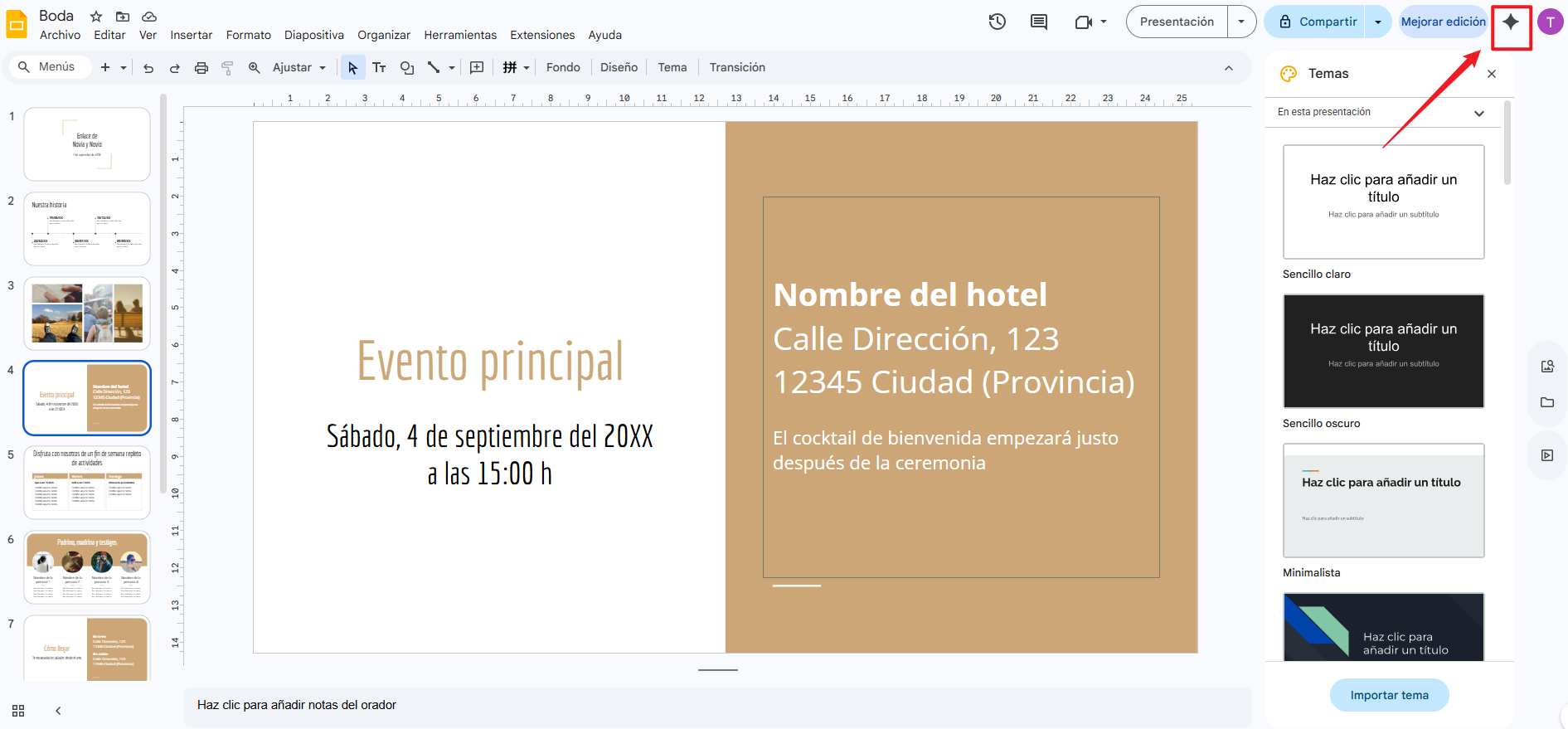Close the Temas panel

[x=1492, y=74]
